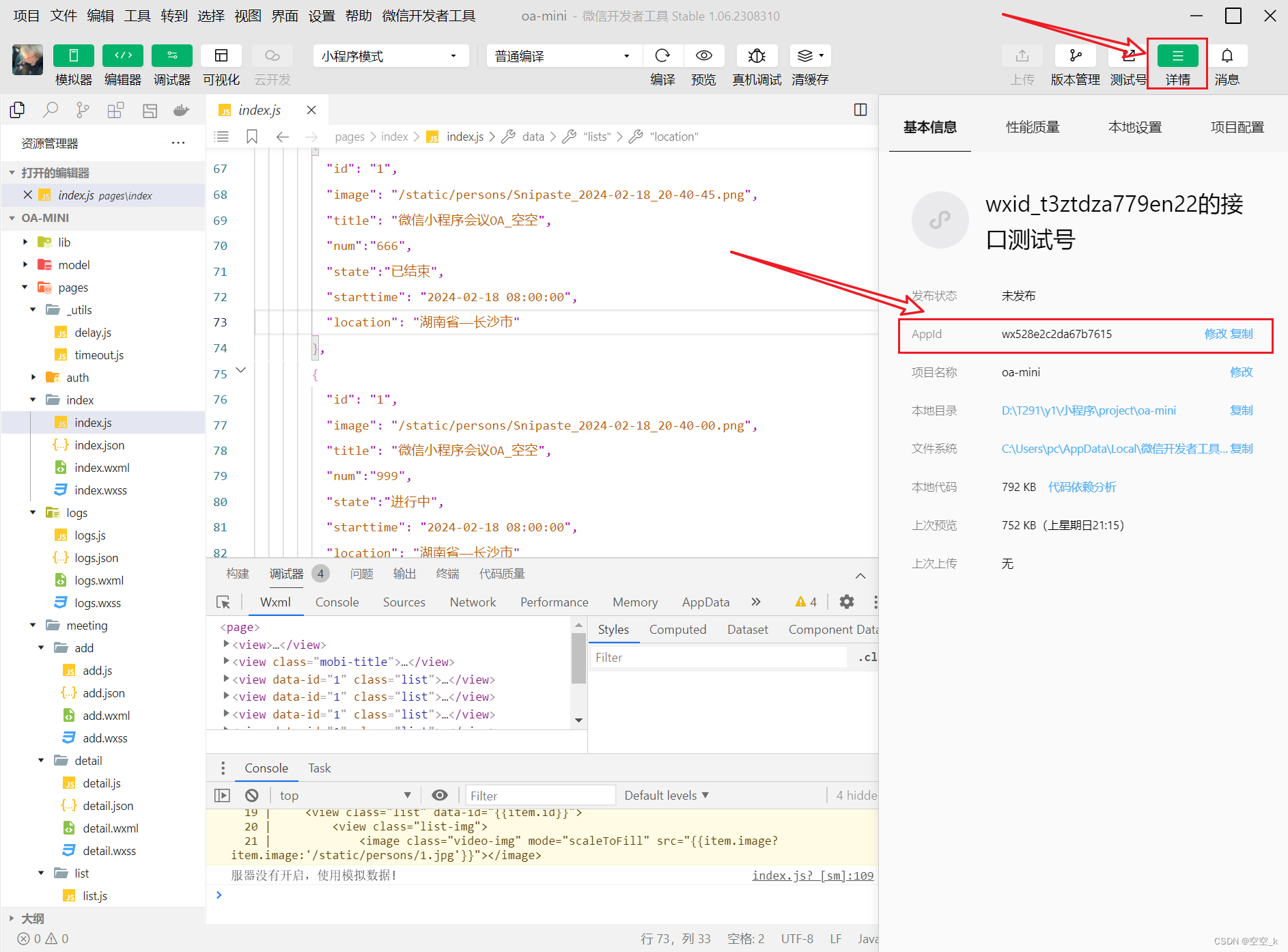
Task: Toggle the details (详情) panel
Action: (x=1178, y=56)
